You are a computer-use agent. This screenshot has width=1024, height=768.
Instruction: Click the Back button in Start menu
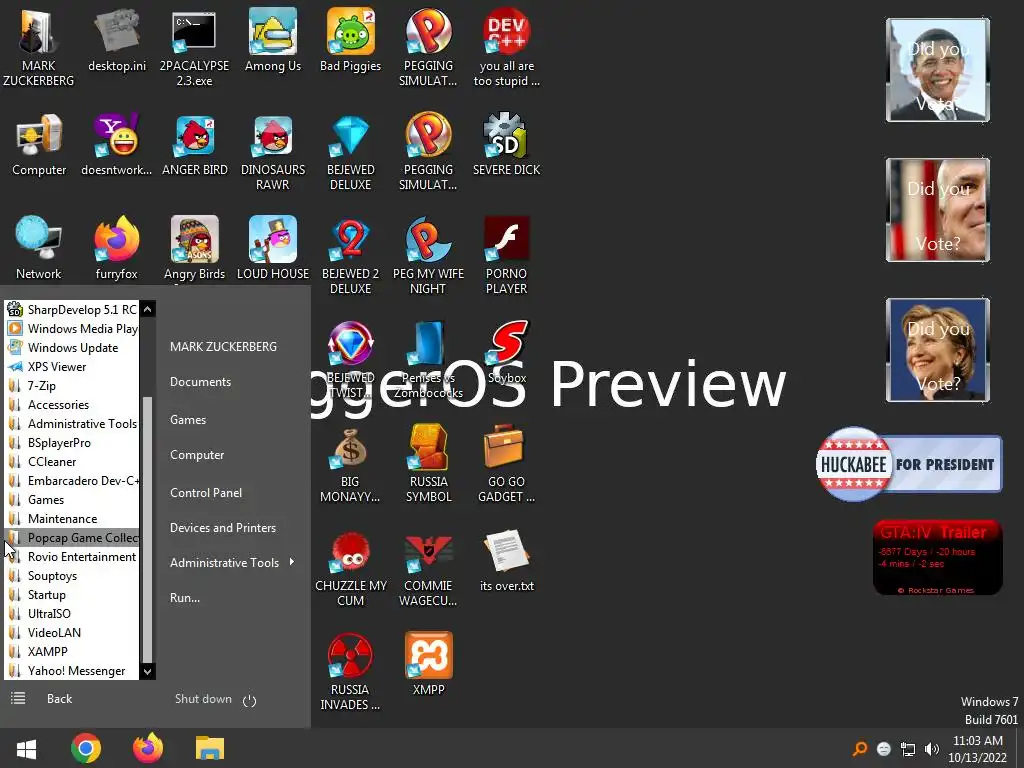(59, 699)
